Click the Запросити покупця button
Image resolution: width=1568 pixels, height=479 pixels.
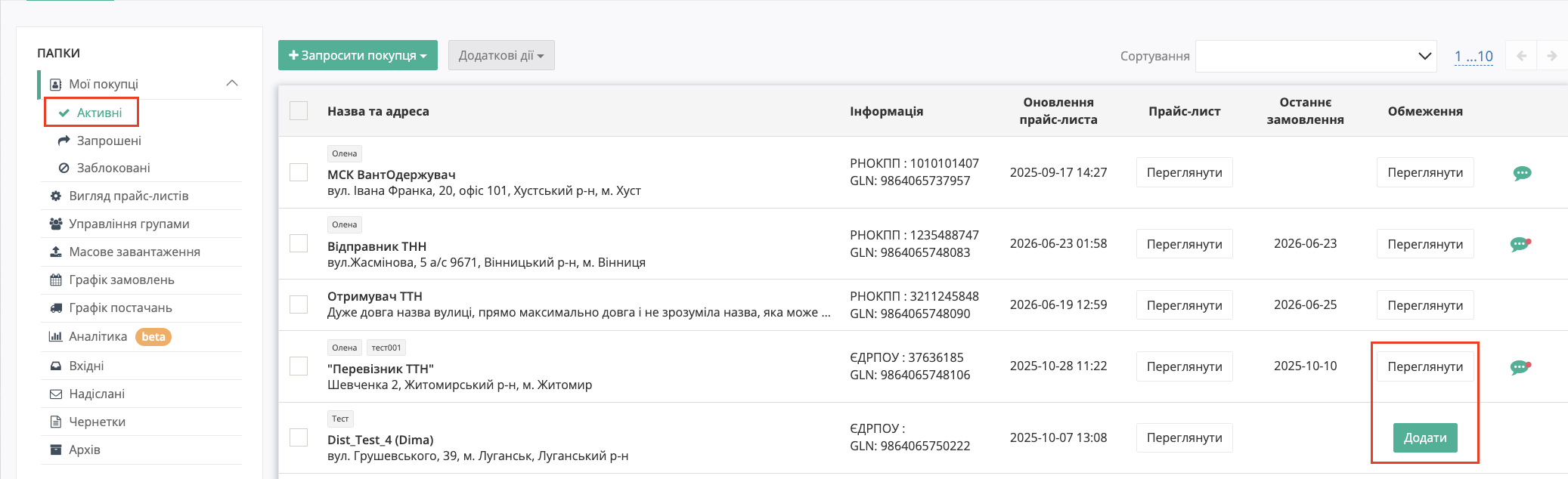tap(358, 55)
